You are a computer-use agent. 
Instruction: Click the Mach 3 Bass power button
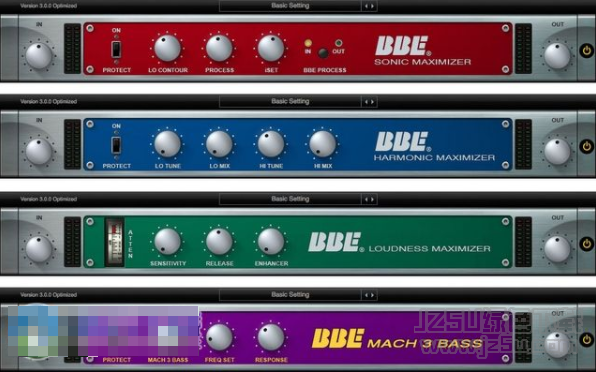pos(586,339)
